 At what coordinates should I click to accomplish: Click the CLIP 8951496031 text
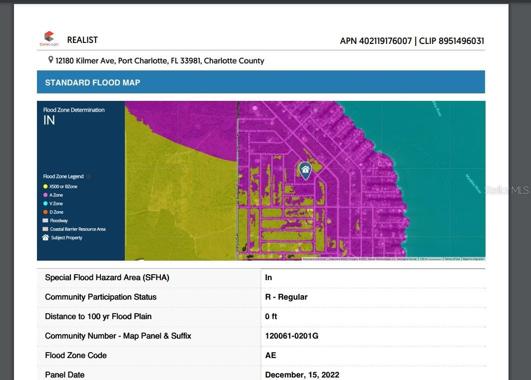451,41
